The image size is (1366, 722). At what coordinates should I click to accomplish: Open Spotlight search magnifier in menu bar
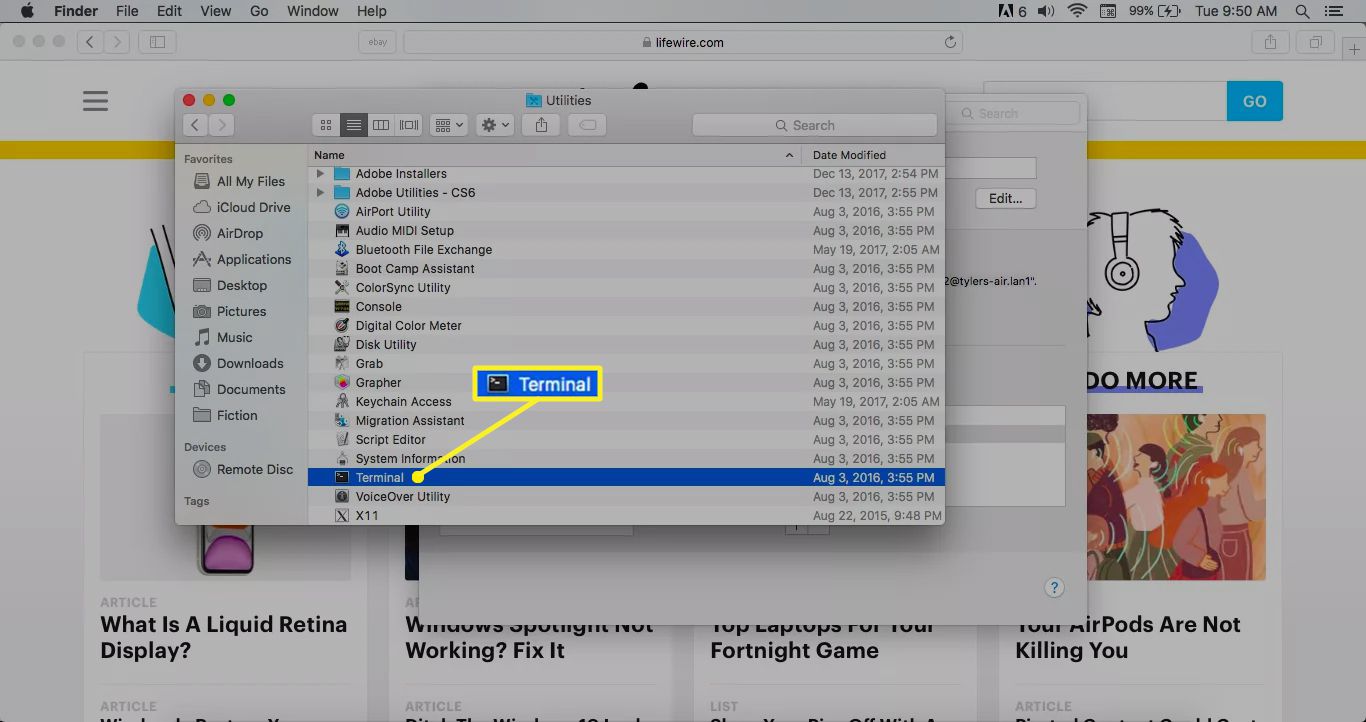point(1302,11)
